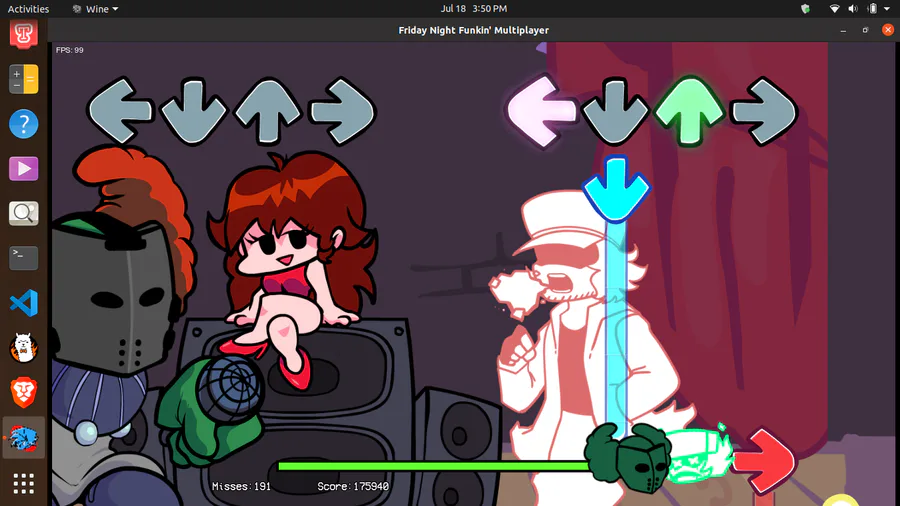Expand the system menu arrow

point(887,9)
